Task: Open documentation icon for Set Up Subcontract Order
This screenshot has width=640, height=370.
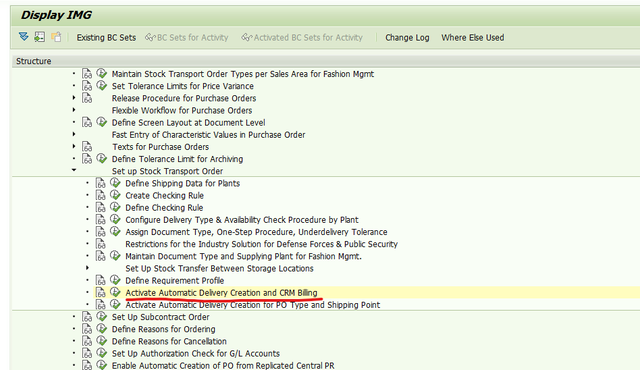Action: point(87,317)
